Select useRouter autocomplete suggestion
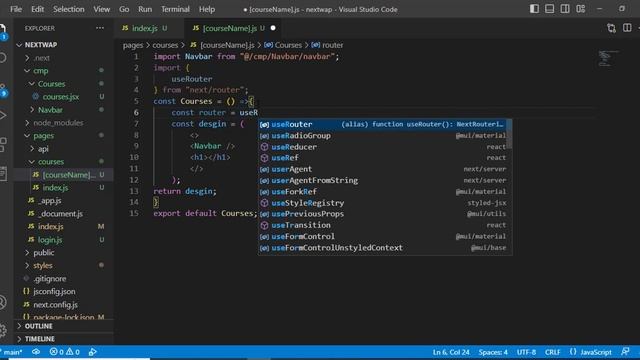Image resolution: width=640 pixels, height=360 pixels. (x=383, y=124)
